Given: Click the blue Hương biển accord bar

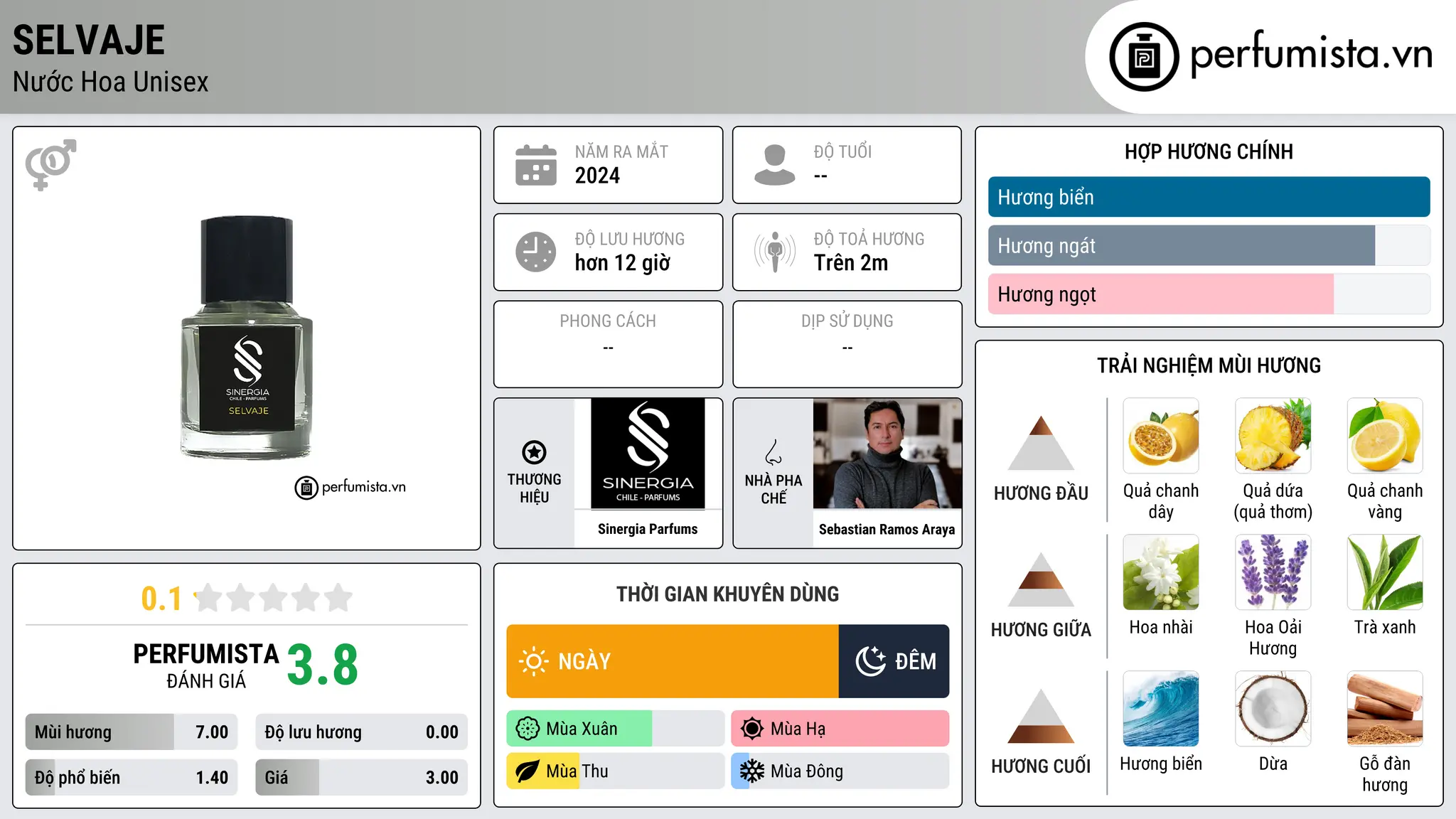Looking at the screenshot, I should pos(1209,197).
